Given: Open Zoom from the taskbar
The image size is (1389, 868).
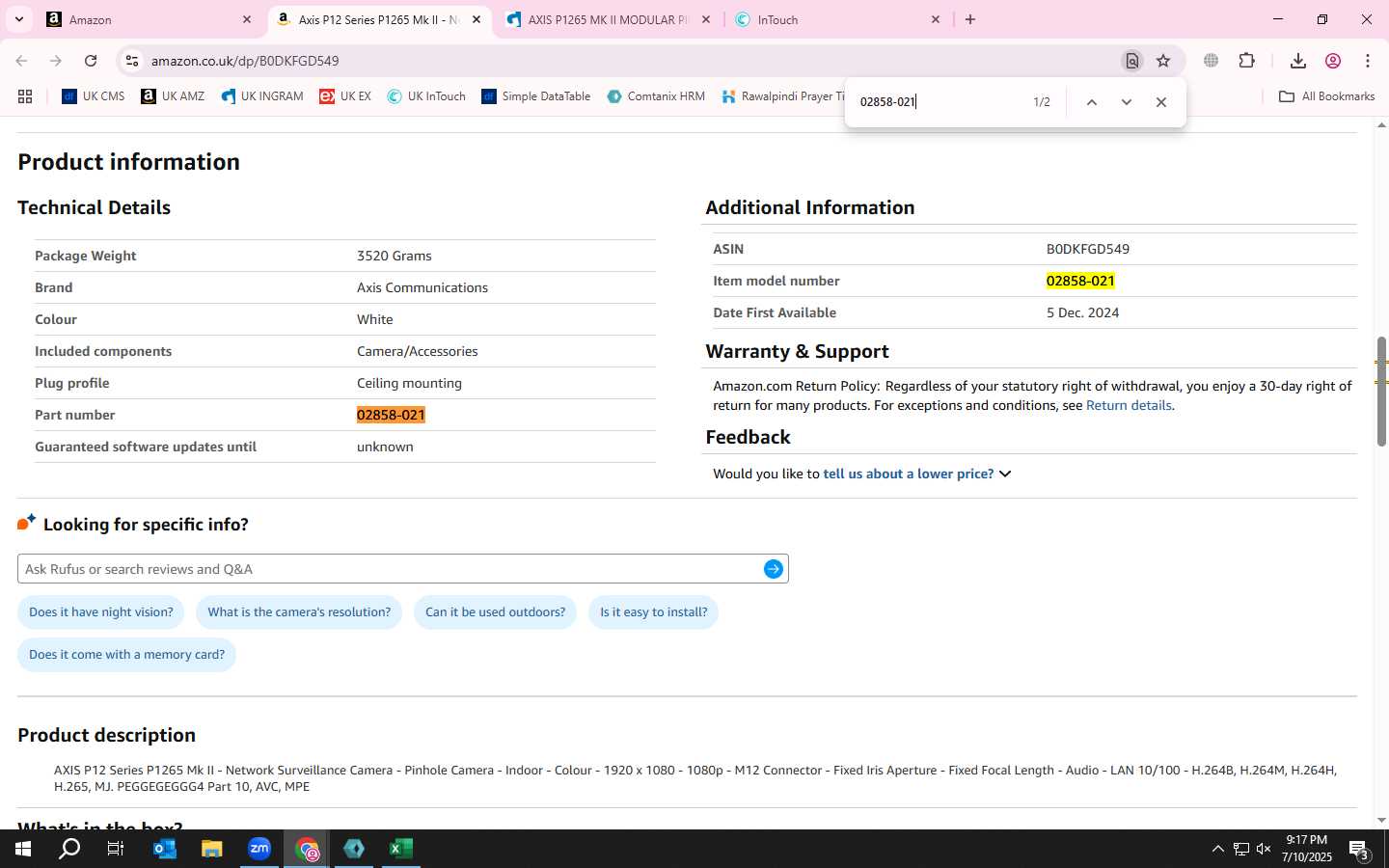Looking at the screenshot, I should 259,849.
